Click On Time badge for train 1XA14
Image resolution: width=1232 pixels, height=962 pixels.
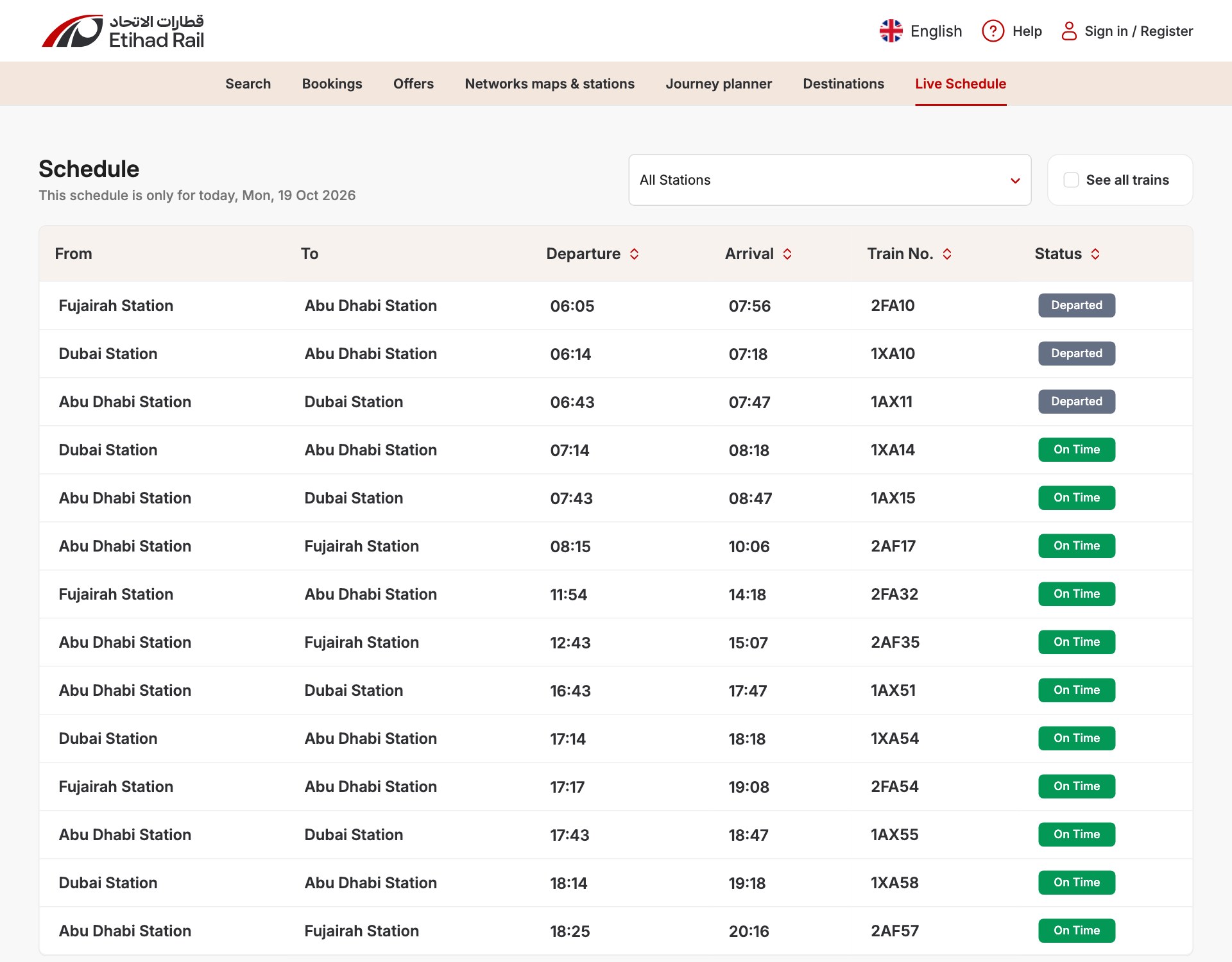click(1077, 450)
